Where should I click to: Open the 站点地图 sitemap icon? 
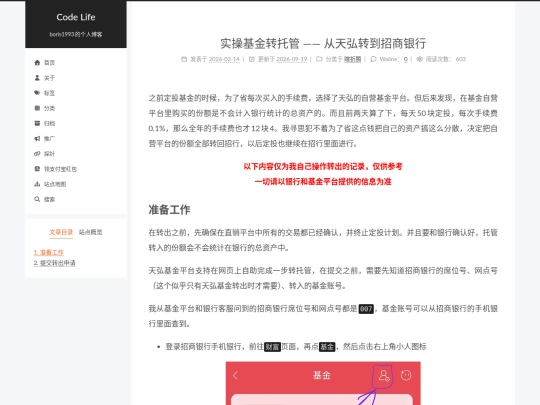click(37, 184)
